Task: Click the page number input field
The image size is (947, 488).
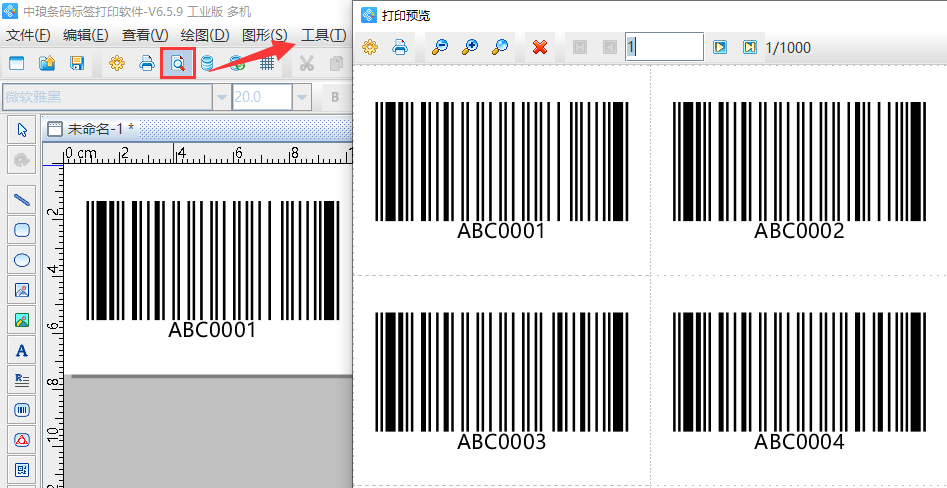Action: point(664,47)
